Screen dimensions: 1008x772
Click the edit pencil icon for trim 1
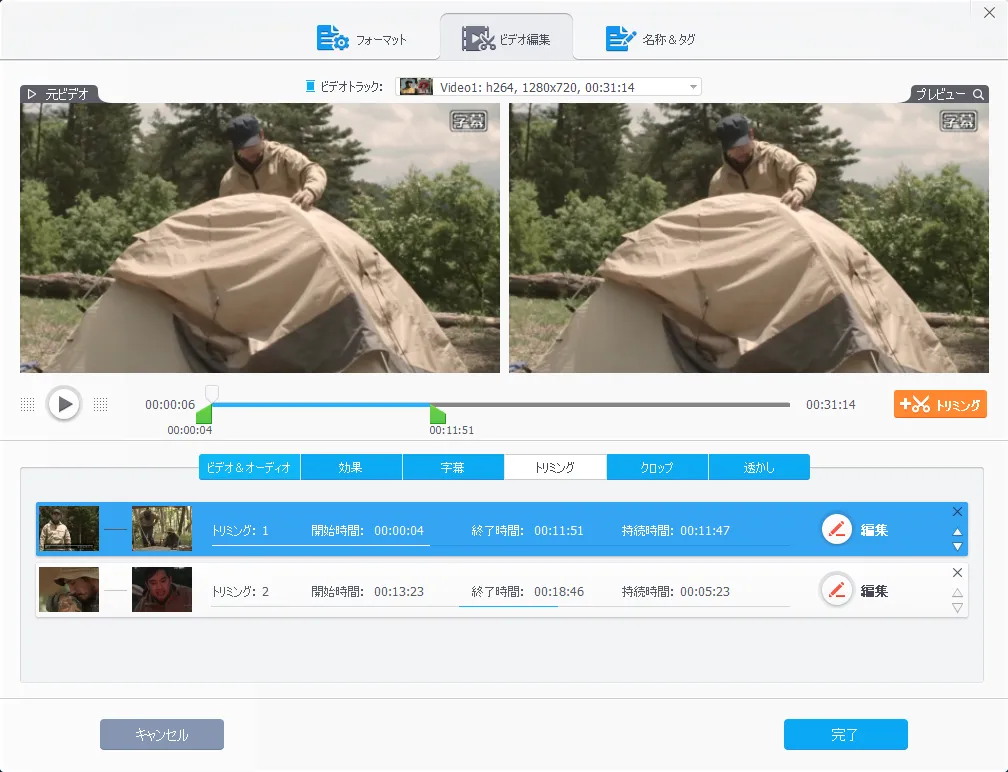coord(836,530)
